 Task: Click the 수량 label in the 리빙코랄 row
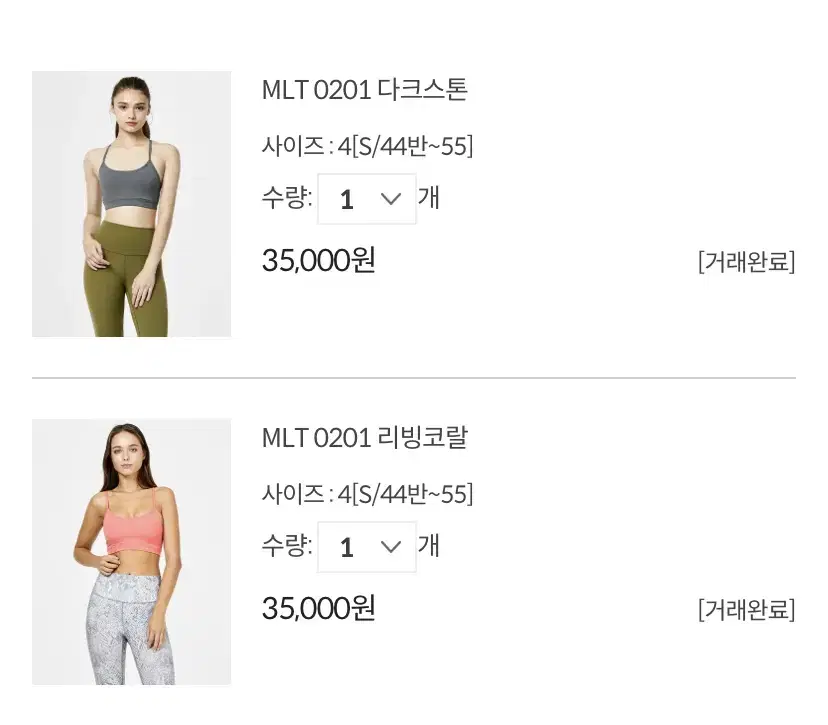[x=287, y=546]
